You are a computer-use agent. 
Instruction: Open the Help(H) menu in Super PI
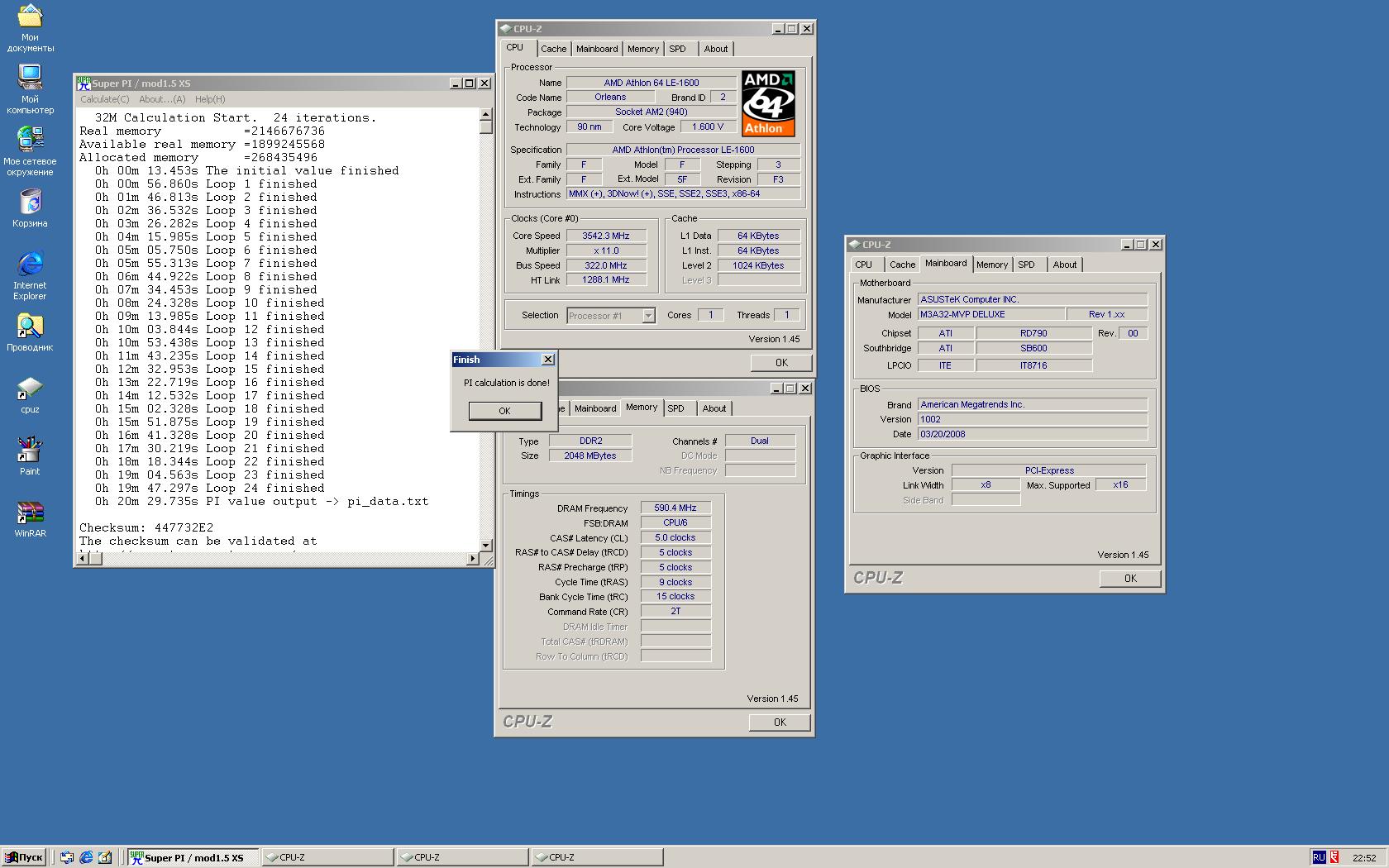210,99
